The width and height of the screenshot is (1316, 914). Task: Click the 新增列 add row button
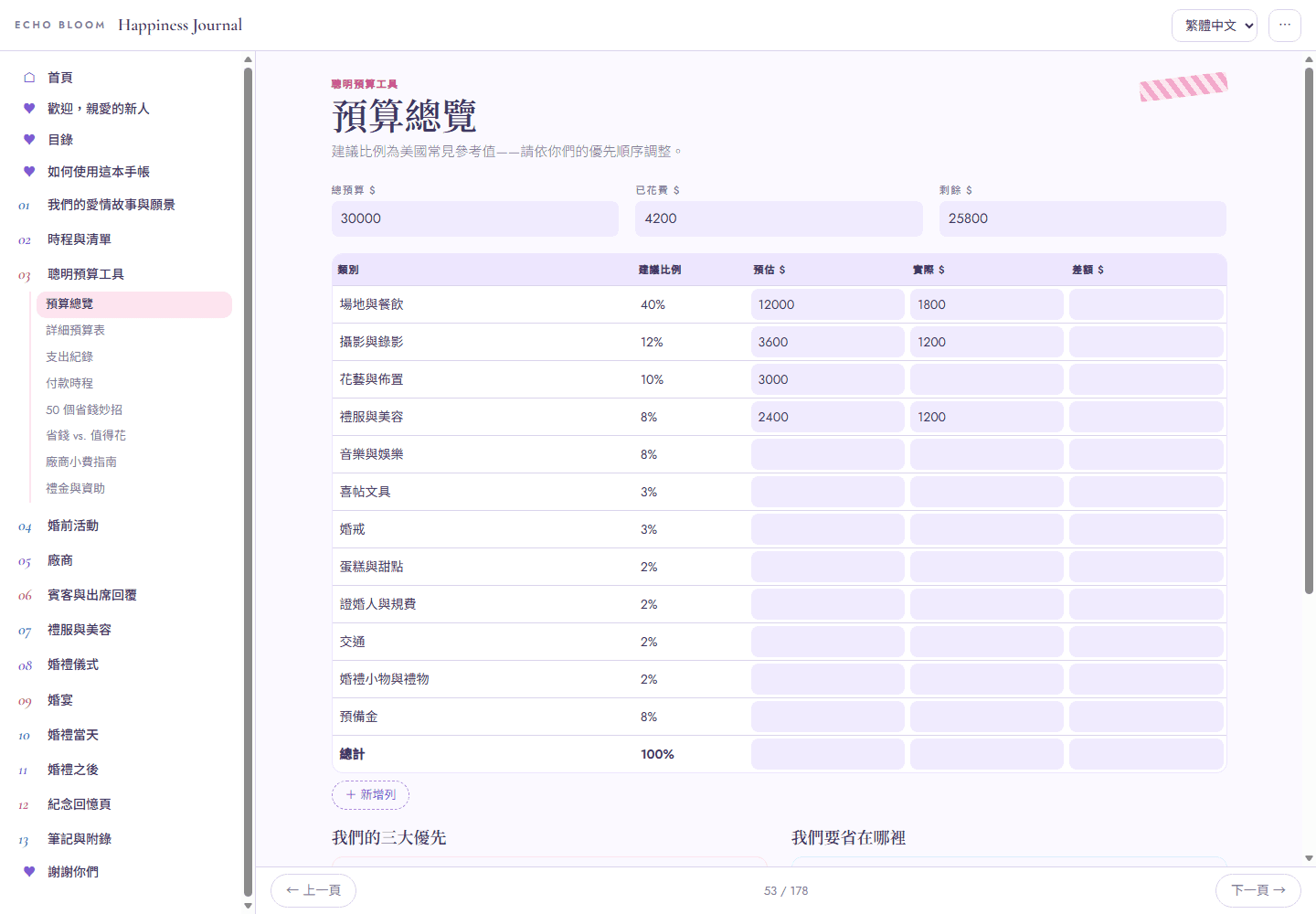[x=370, y=795]
